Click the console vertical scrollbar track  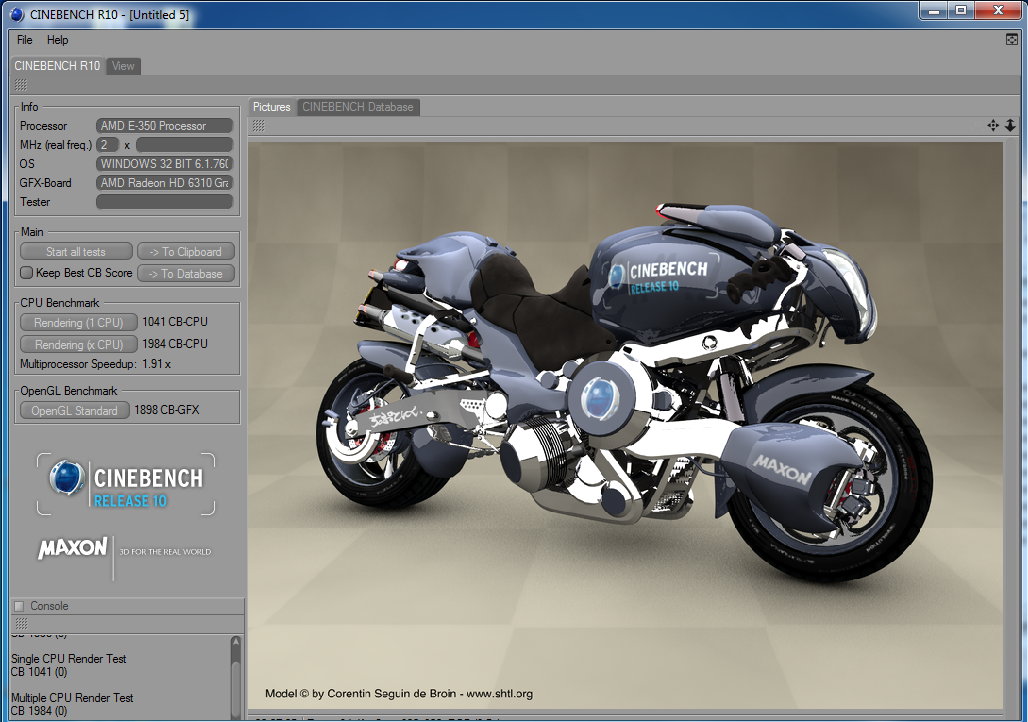(235, 685)
